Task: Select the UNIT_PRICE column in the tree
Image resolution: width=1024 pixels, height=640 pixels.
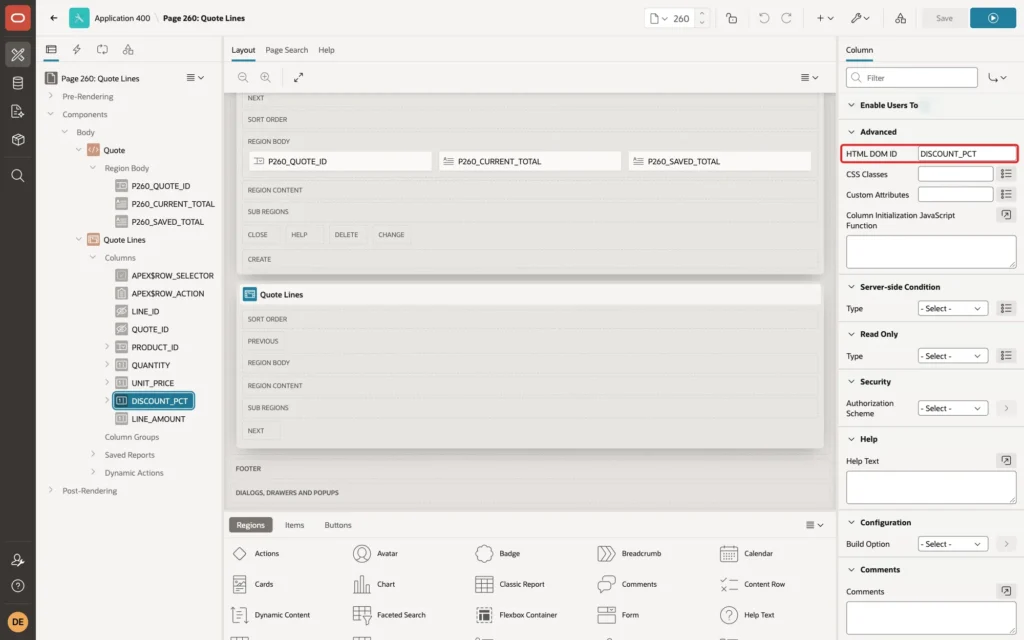Action: click(x=152, y=383)
